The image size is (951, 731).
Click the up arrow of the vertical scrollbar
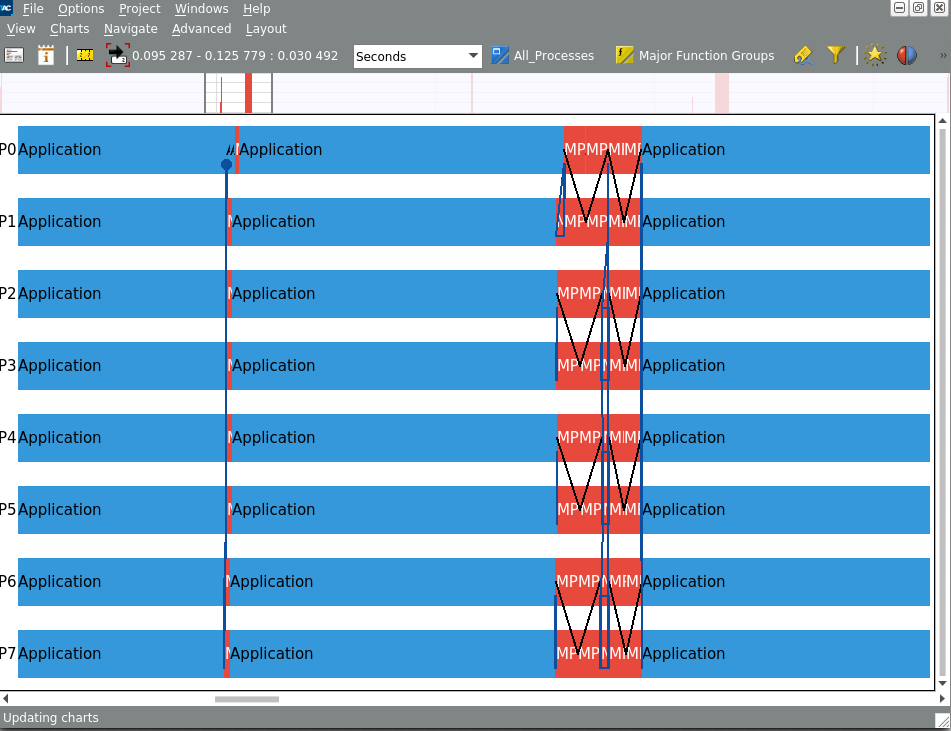(943, 121)
